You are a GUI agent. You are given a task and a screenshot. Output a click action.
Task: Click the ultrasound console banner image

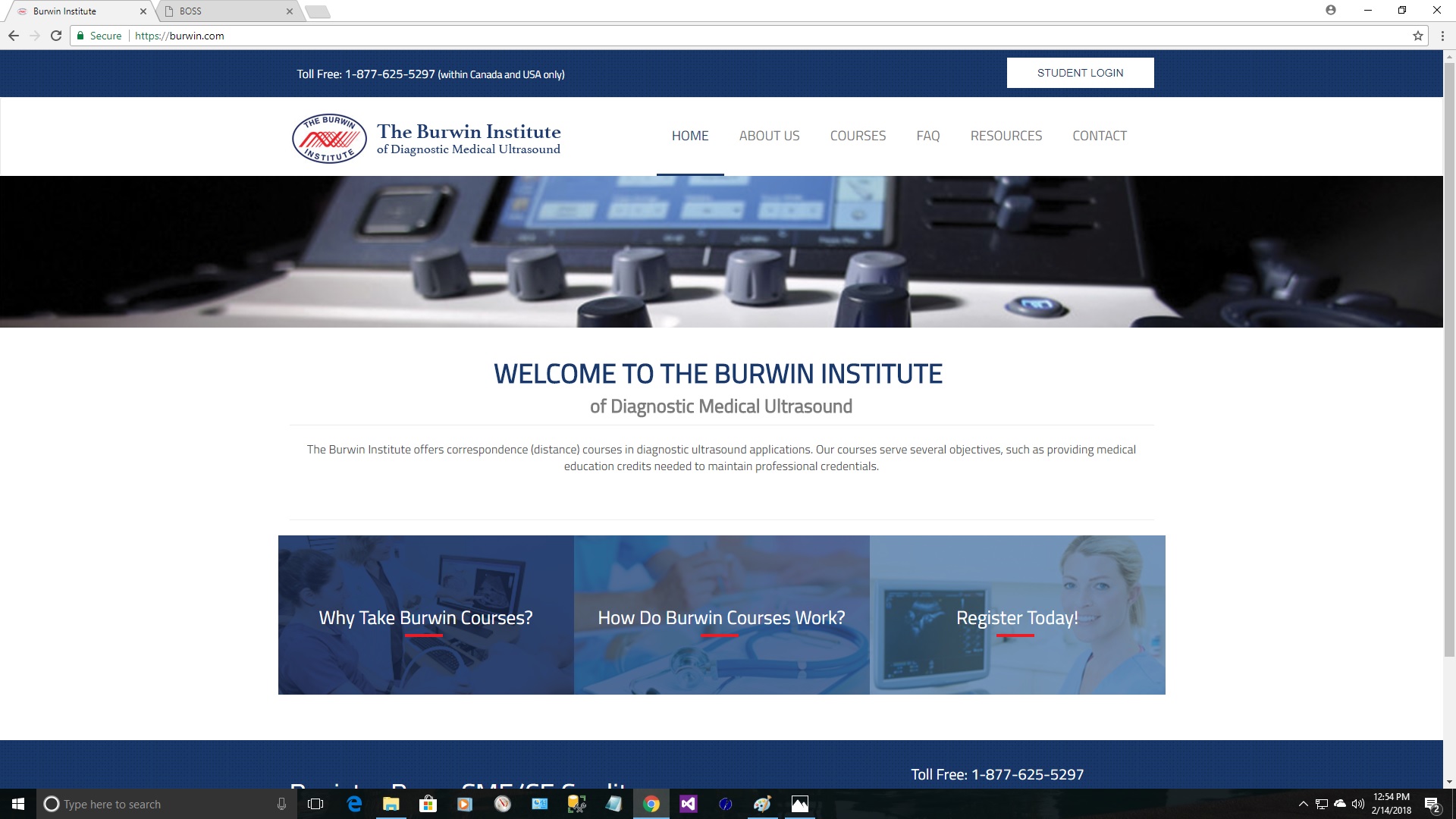tap(721, 252)
